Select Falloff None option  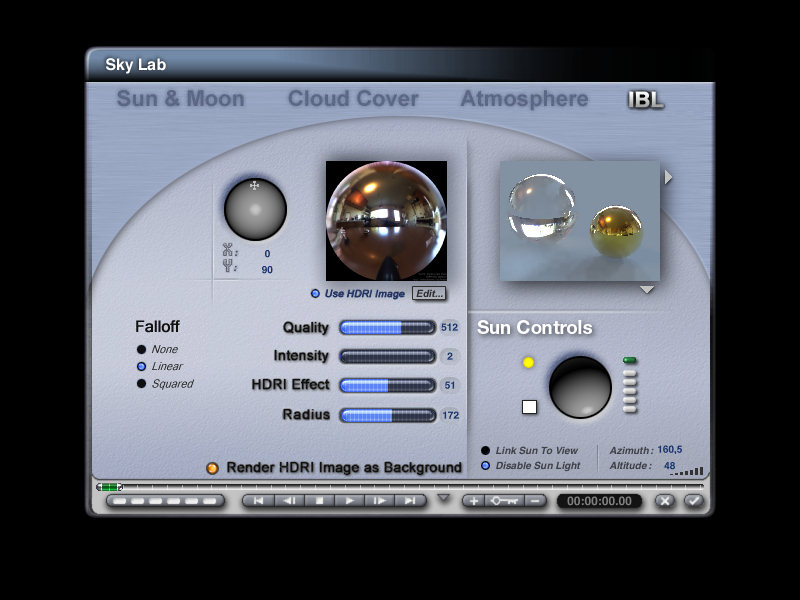tap(158, 349)
